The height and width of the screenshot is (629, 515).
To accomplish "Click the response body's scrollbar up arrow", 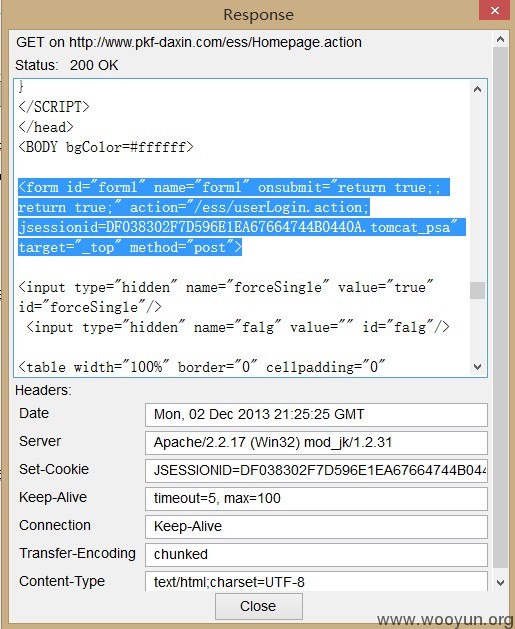I will 477,89.
